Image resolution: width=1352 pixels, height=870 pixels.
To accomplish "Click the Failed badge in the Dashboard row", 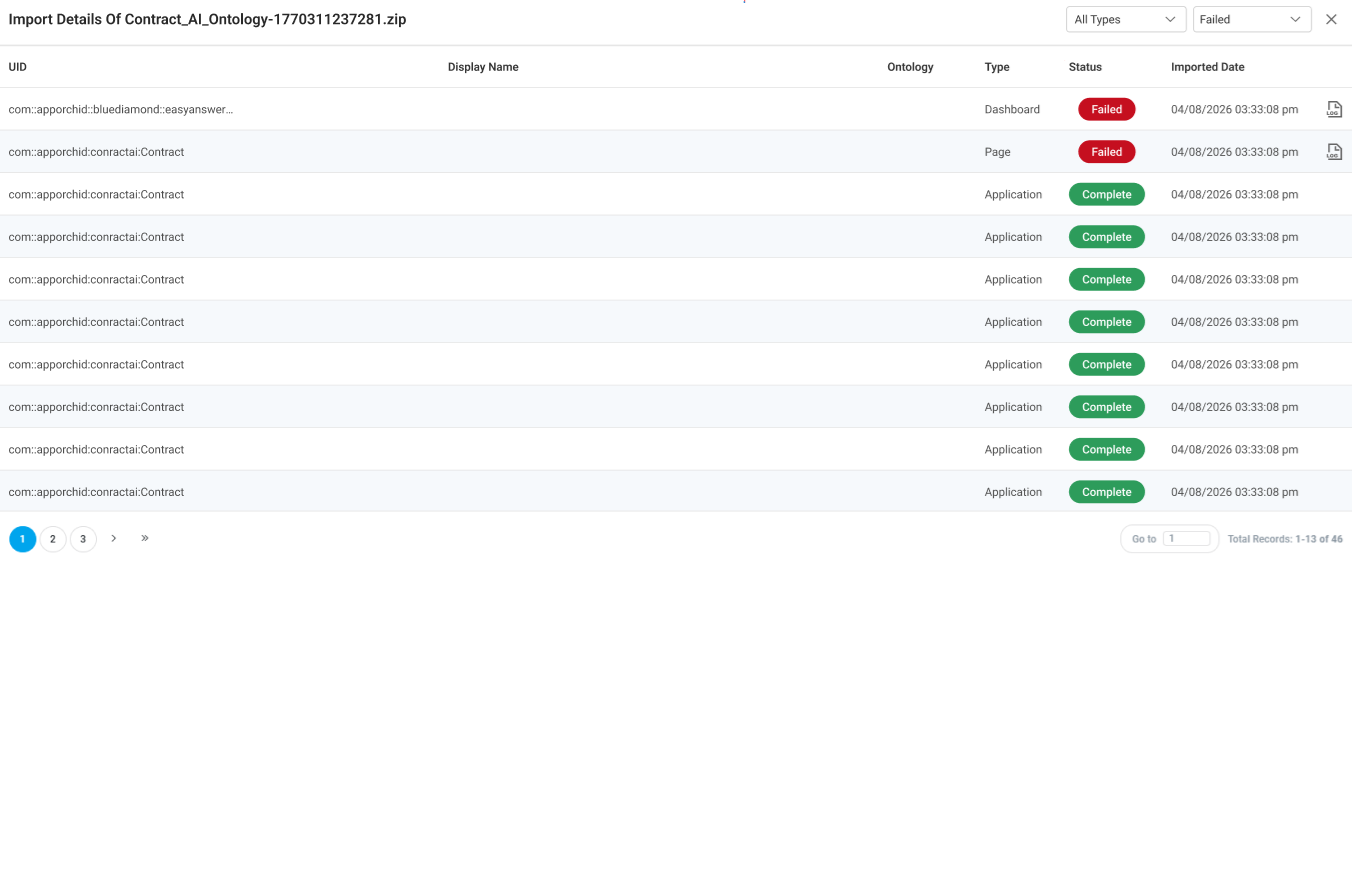I will pos(1107,109).
